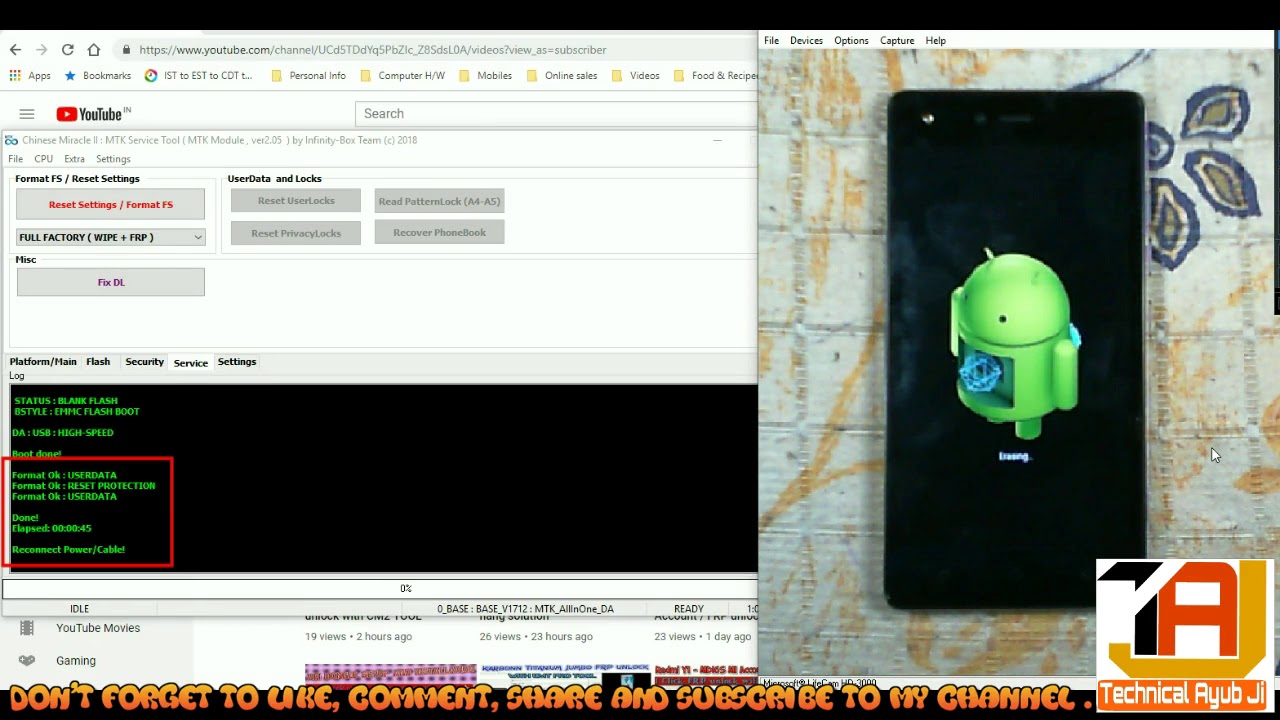Open the CPU menu in the MTK tool
Screen dimensions: 1280x720
[x=43, y=159]
